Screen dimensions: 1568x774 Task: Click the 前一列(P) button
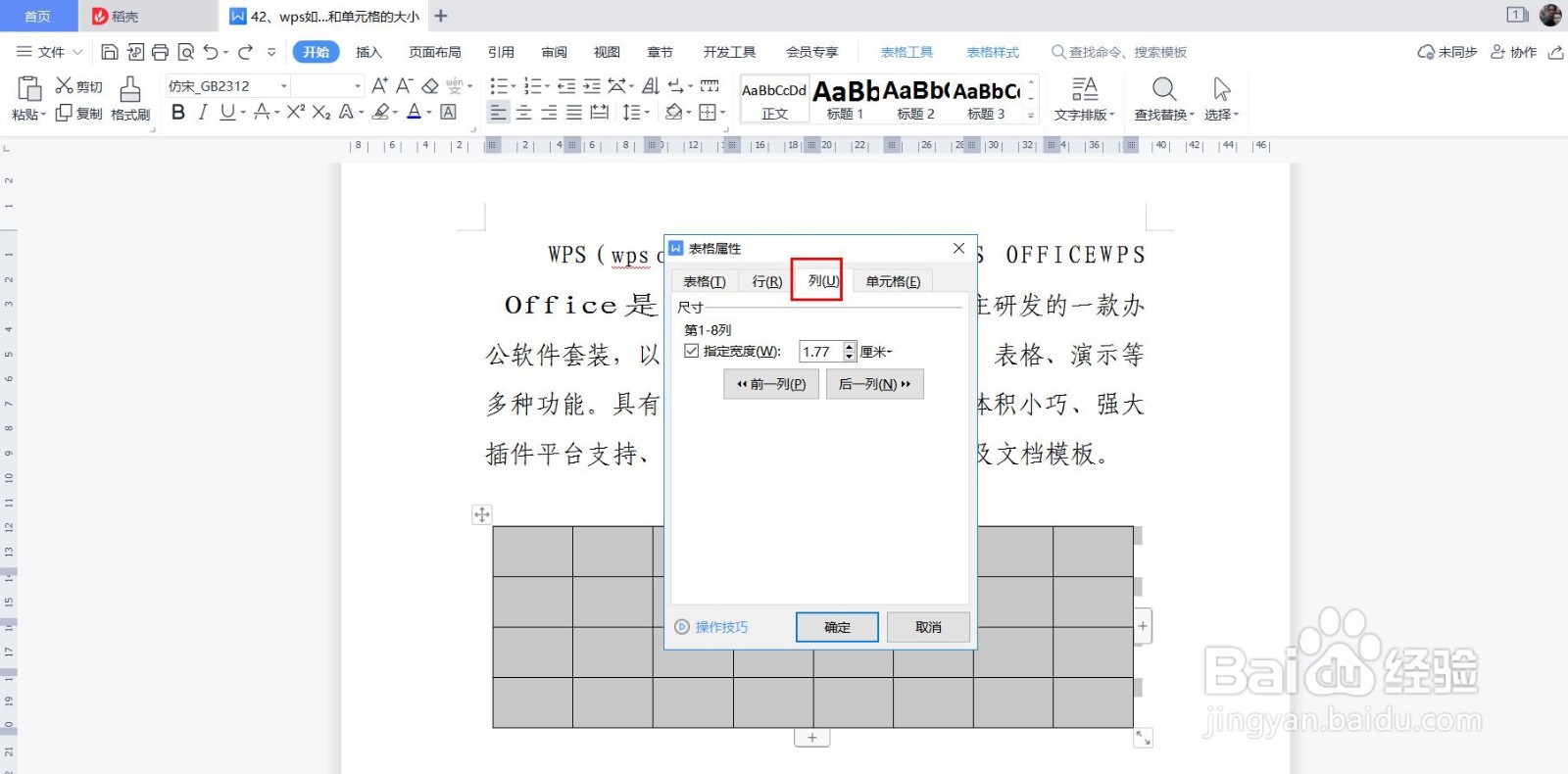pos(771,384)
